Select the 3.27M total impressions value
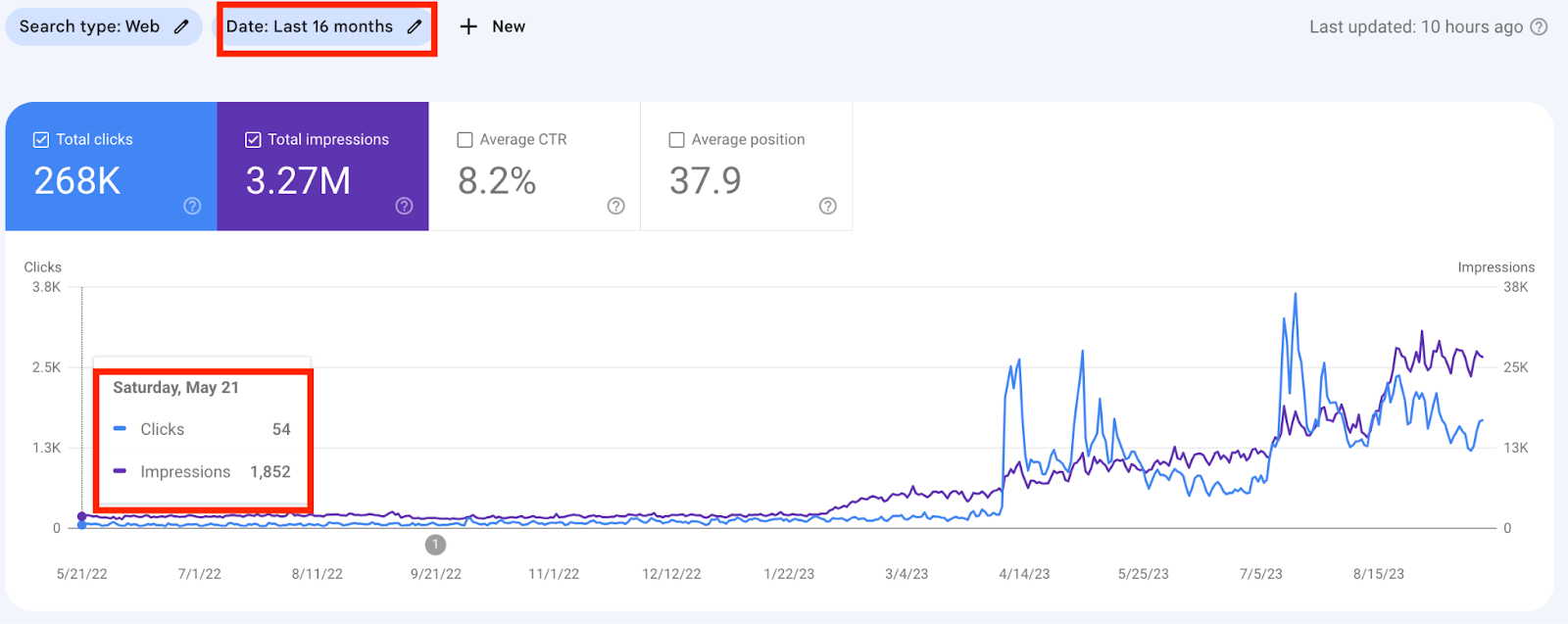This screenshot has width=1568, height=624. (x=298, y=181)
